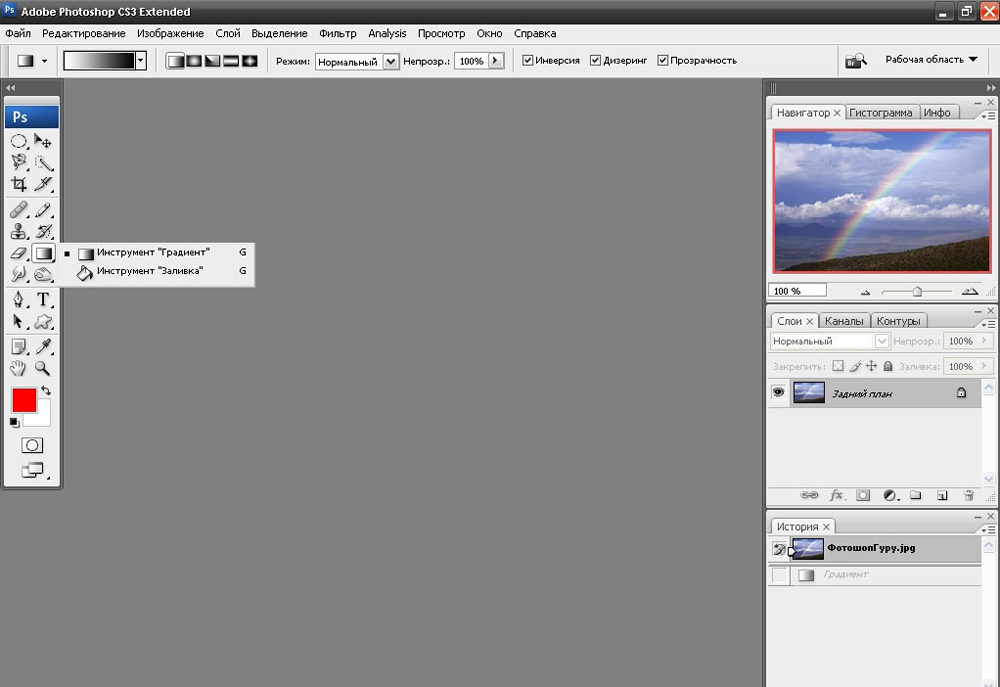Select the Gradient tool in the toolbox
Image resolution: width=1000 pixels, height=687 pixels.
[x=43, y=253]
